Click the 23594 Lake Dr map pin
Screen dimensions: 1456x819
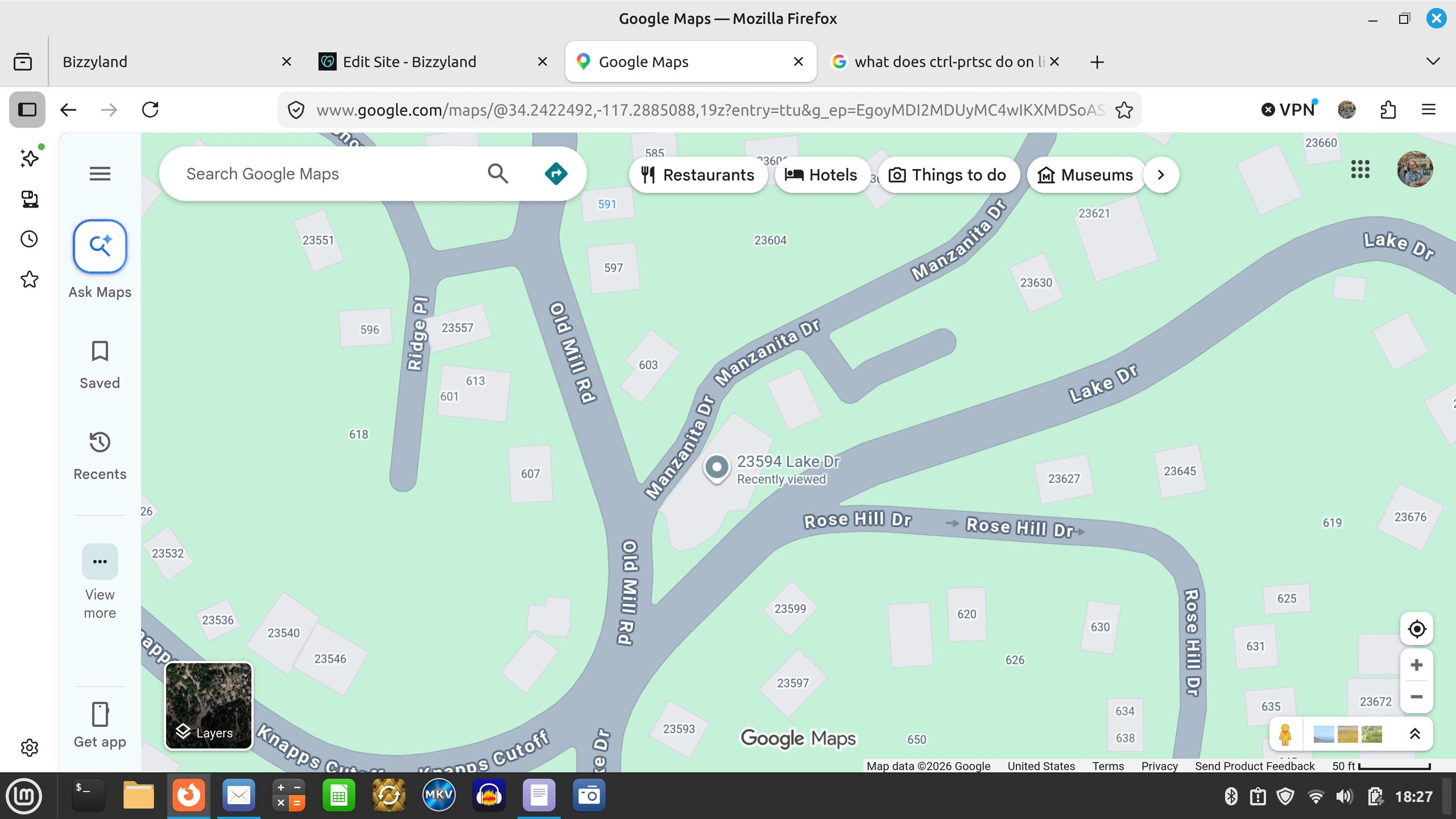[717, 469]
